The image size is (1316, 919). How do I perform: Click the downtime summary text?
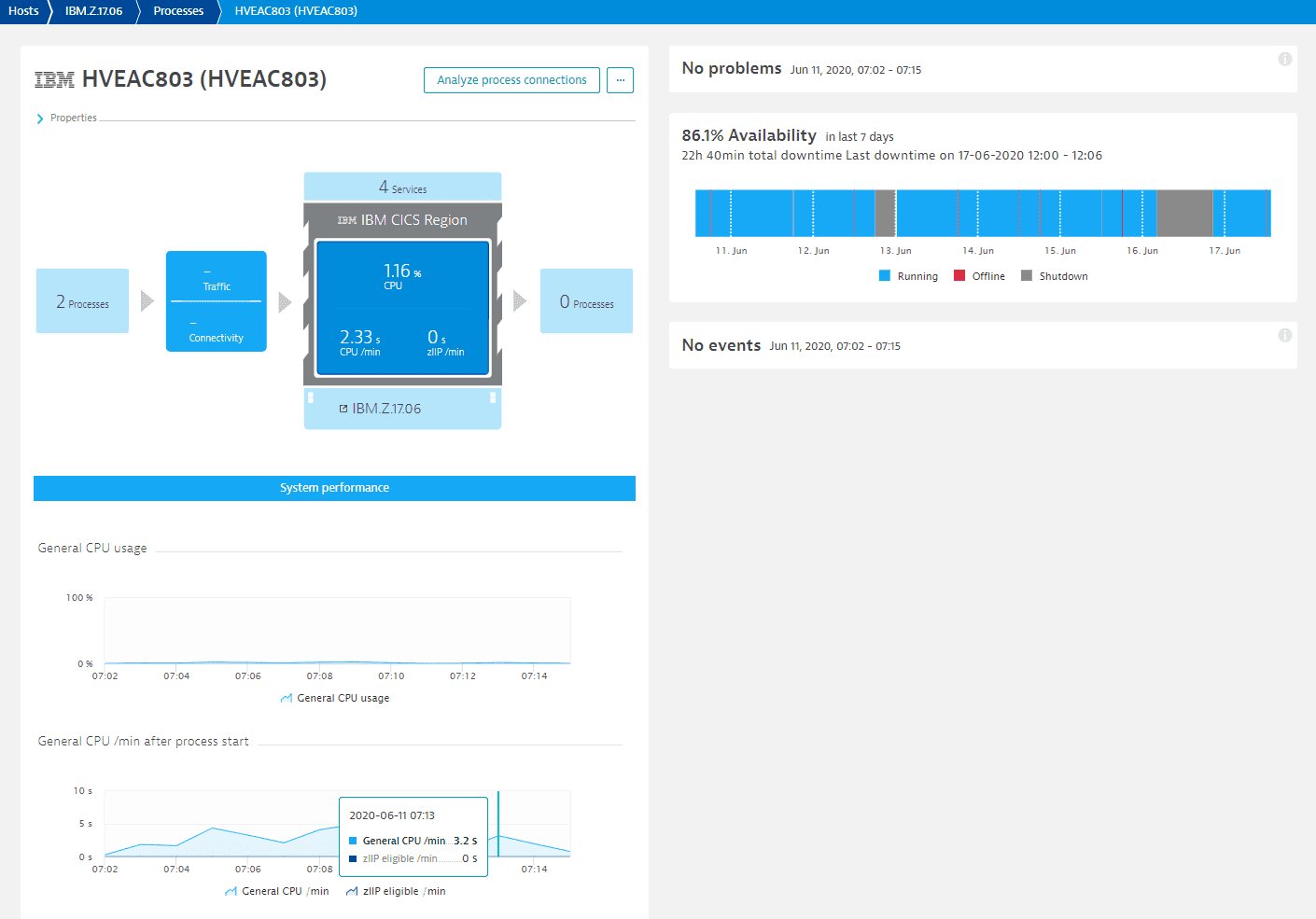[891, 156]
